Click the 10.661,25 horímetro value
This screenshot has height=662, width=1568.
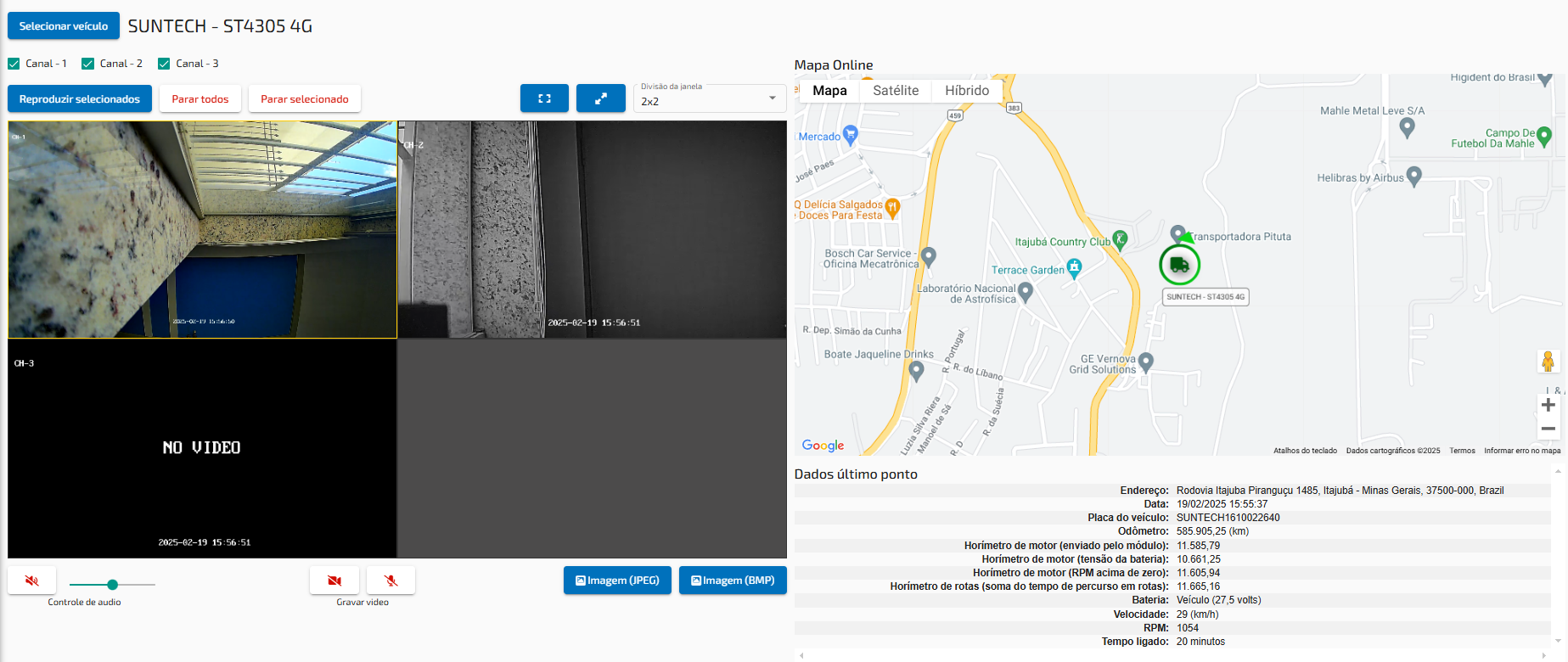1198,559
